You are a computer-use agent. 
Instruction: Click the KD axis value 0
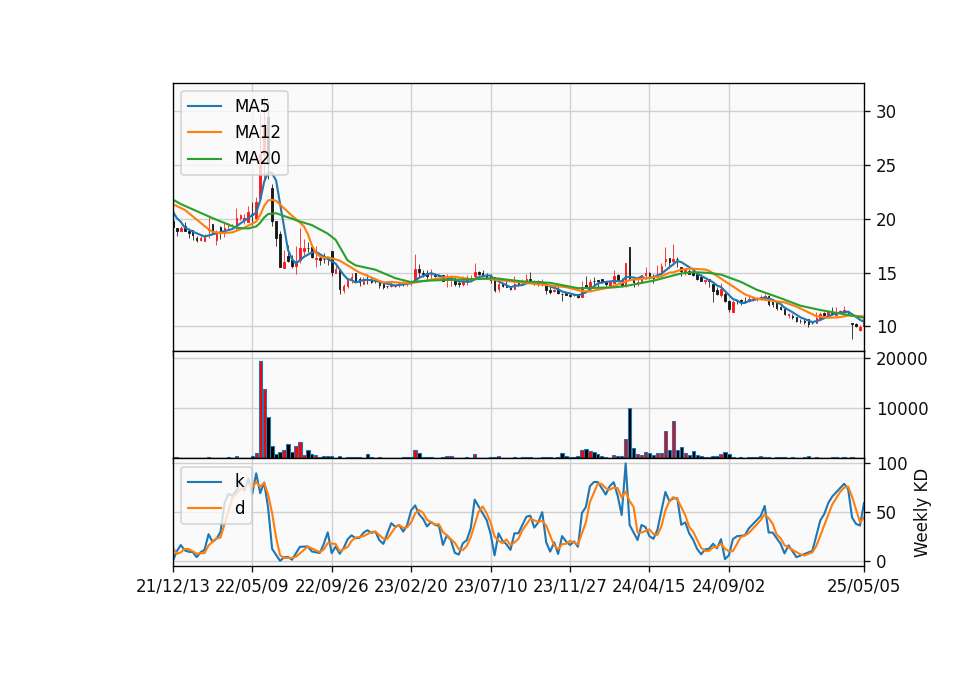(881, 562)
